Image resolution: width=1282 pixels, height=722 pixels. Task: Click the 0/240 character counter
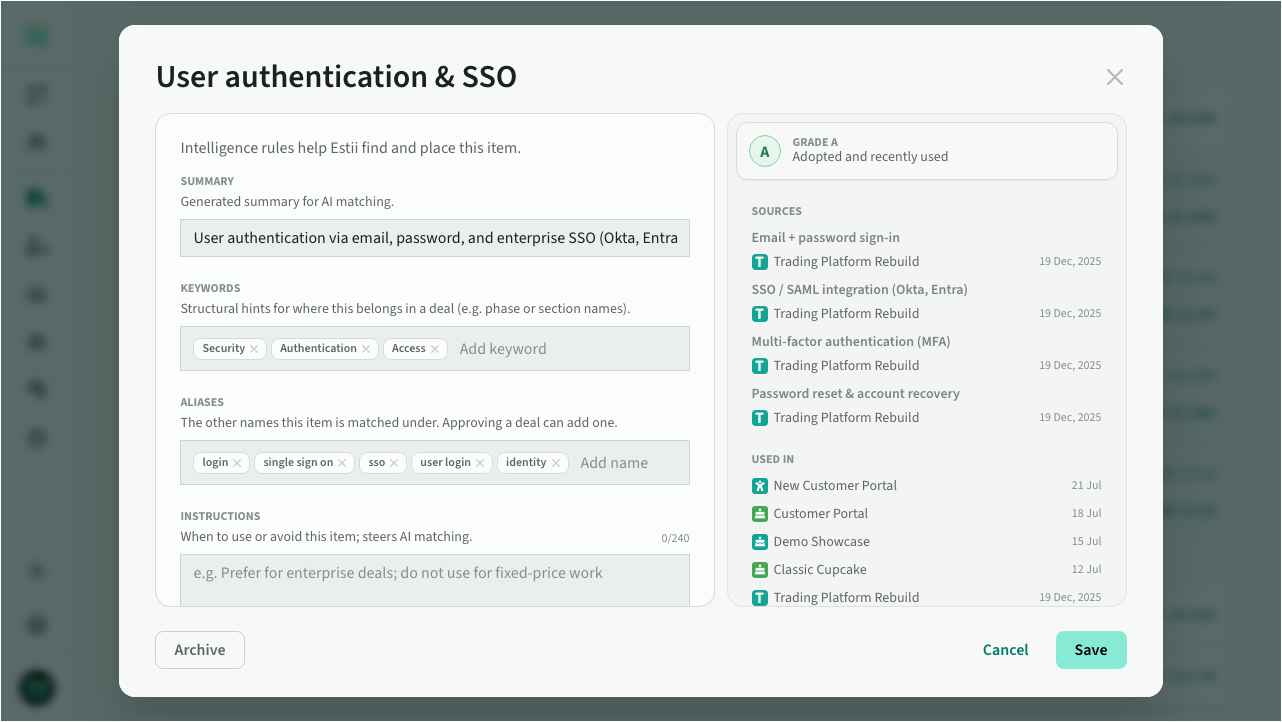(x=675, y=539)
